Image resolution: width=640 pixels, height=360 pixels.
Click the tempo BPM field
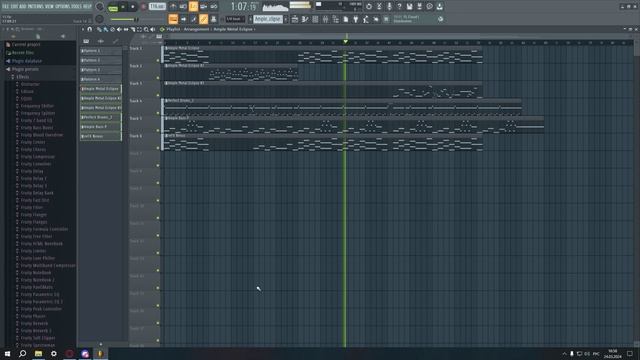[x=157, y=7]
